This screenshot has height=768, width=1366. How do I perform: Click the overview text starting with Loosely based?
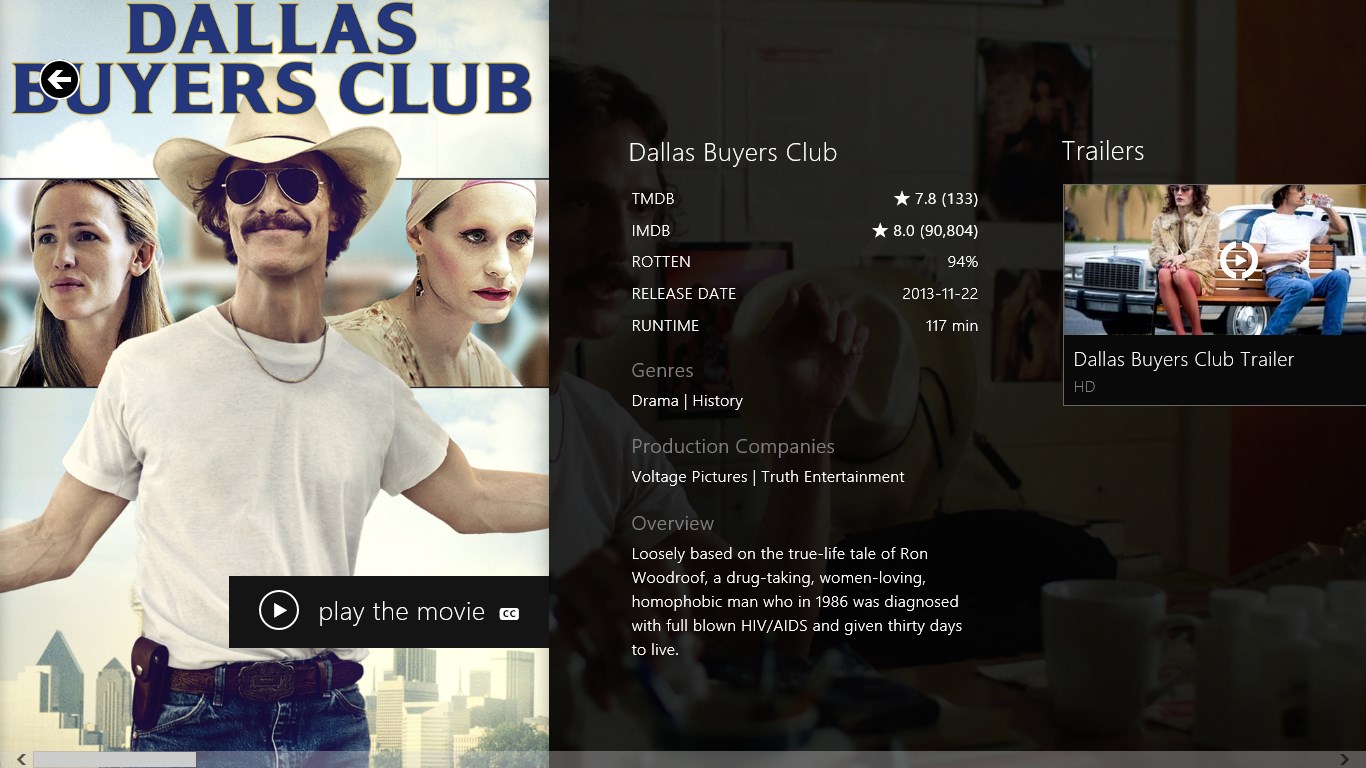click(797, 602)
